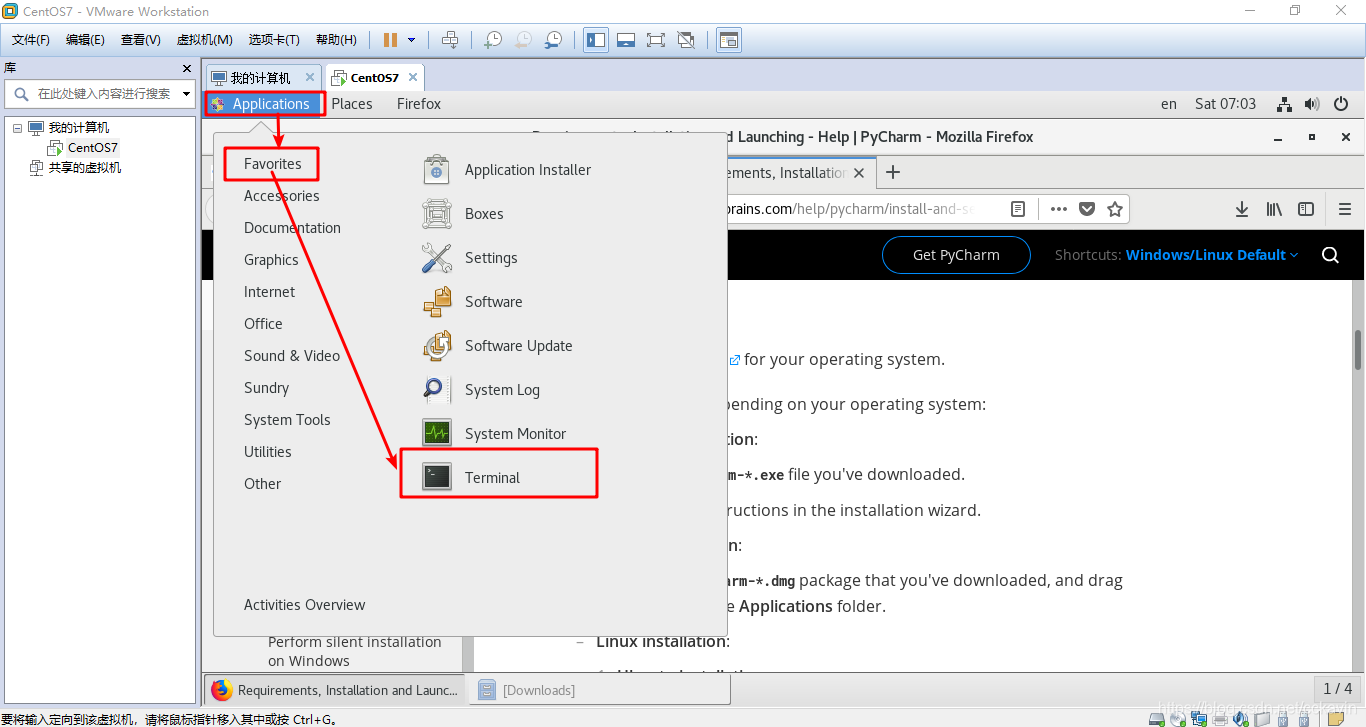This screenshot has width=1366, height=727.
Task: Bookmark this page with the star icon
Action: [x=1115, y=209]
